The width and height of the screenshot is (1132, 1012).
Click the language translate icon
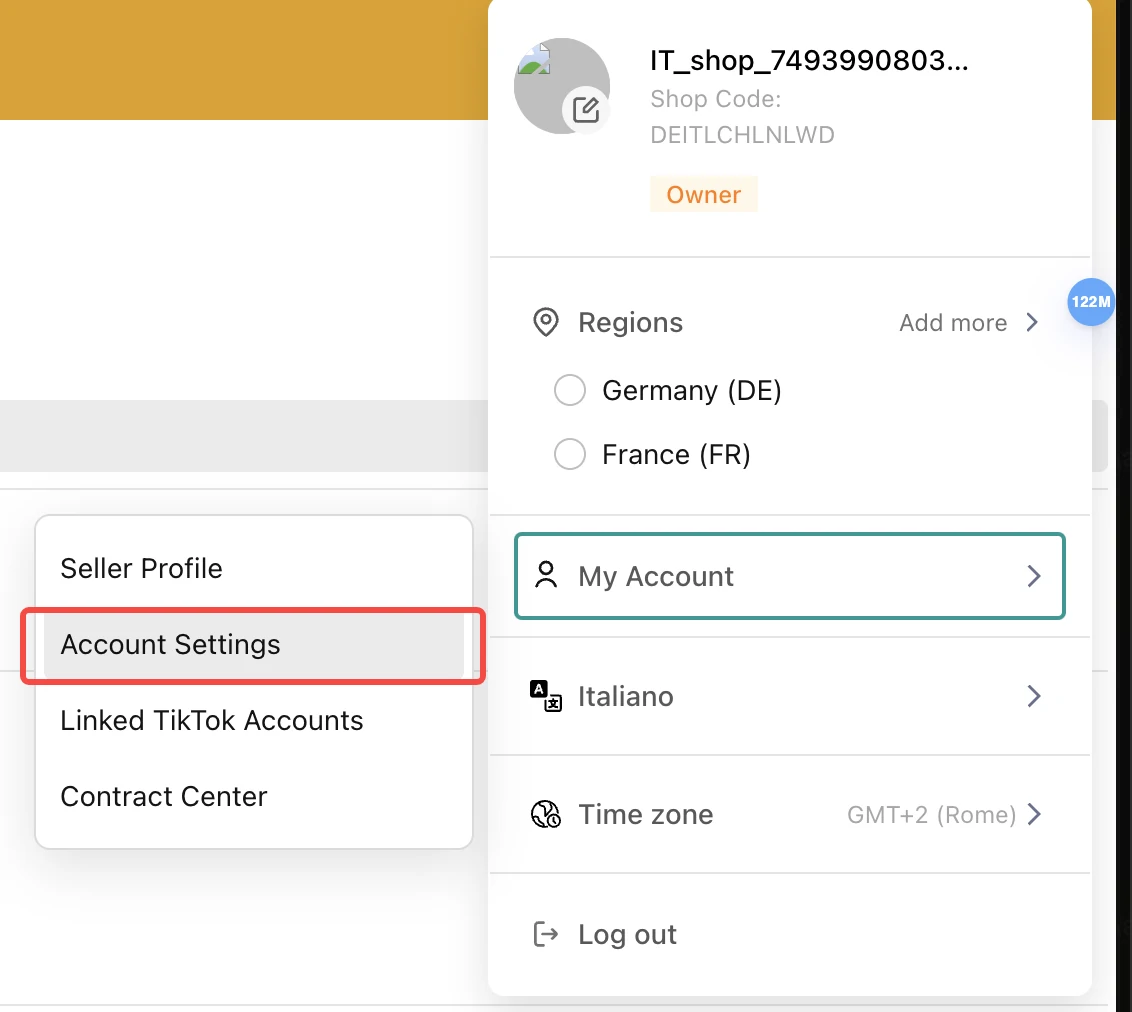coord(546,696)
